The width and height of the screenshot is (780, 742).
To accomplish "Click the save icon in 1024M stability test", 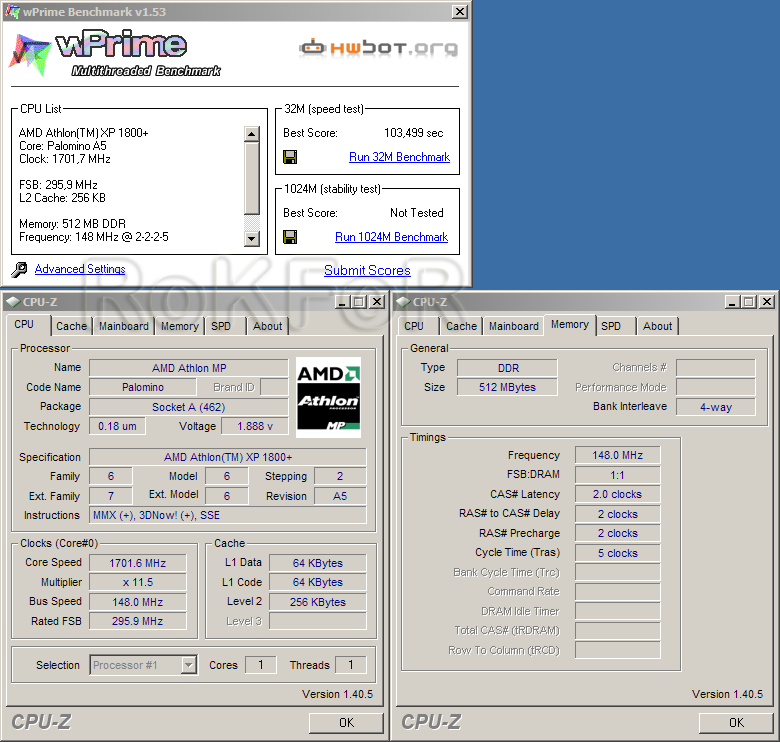I will click(x=290, y=237).
